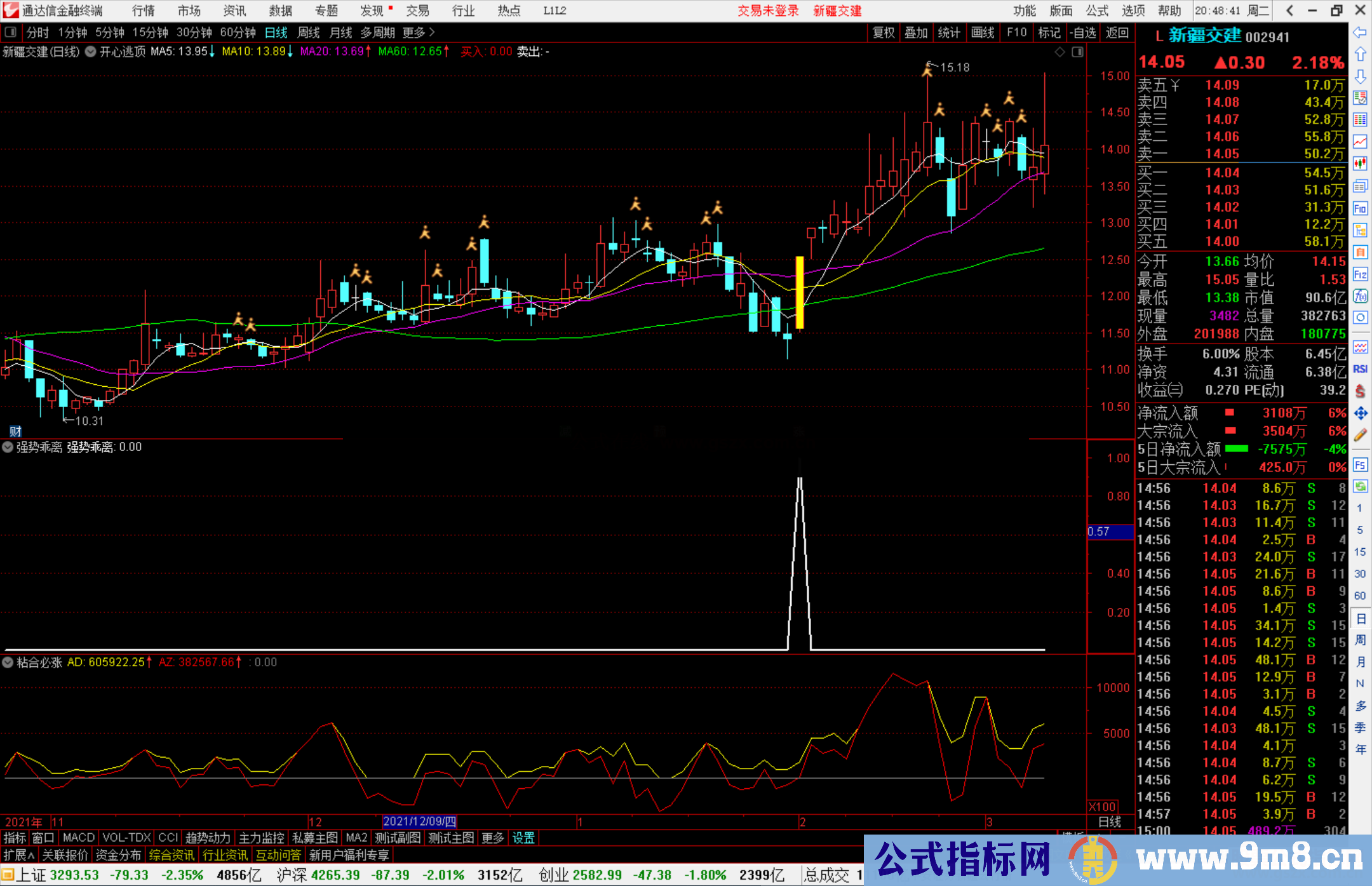The height and width of the screenshot is (886, 1372).
Task: Click the RSI indicator sidebar icon
Action: pos(1360,369)
